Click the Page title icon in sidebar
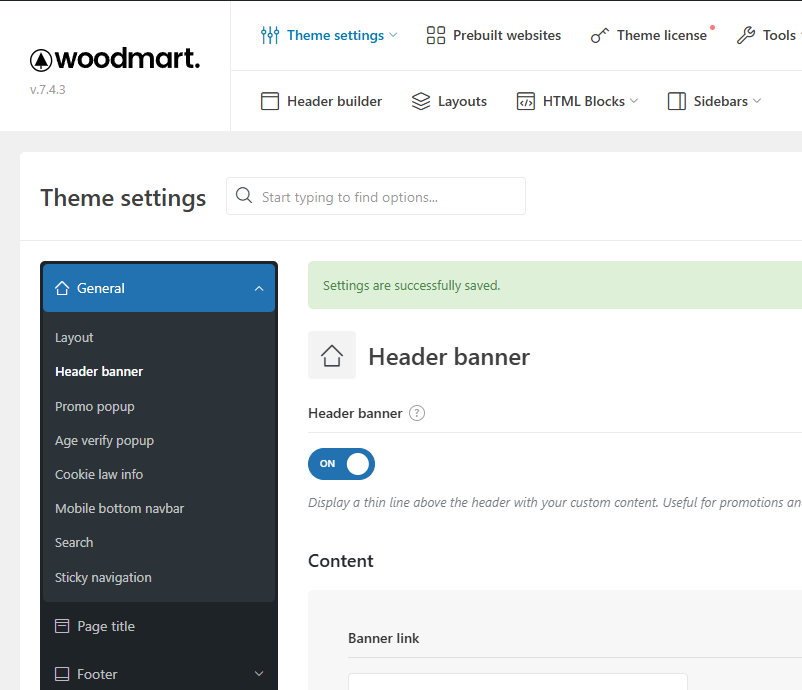 coord(62,626)
